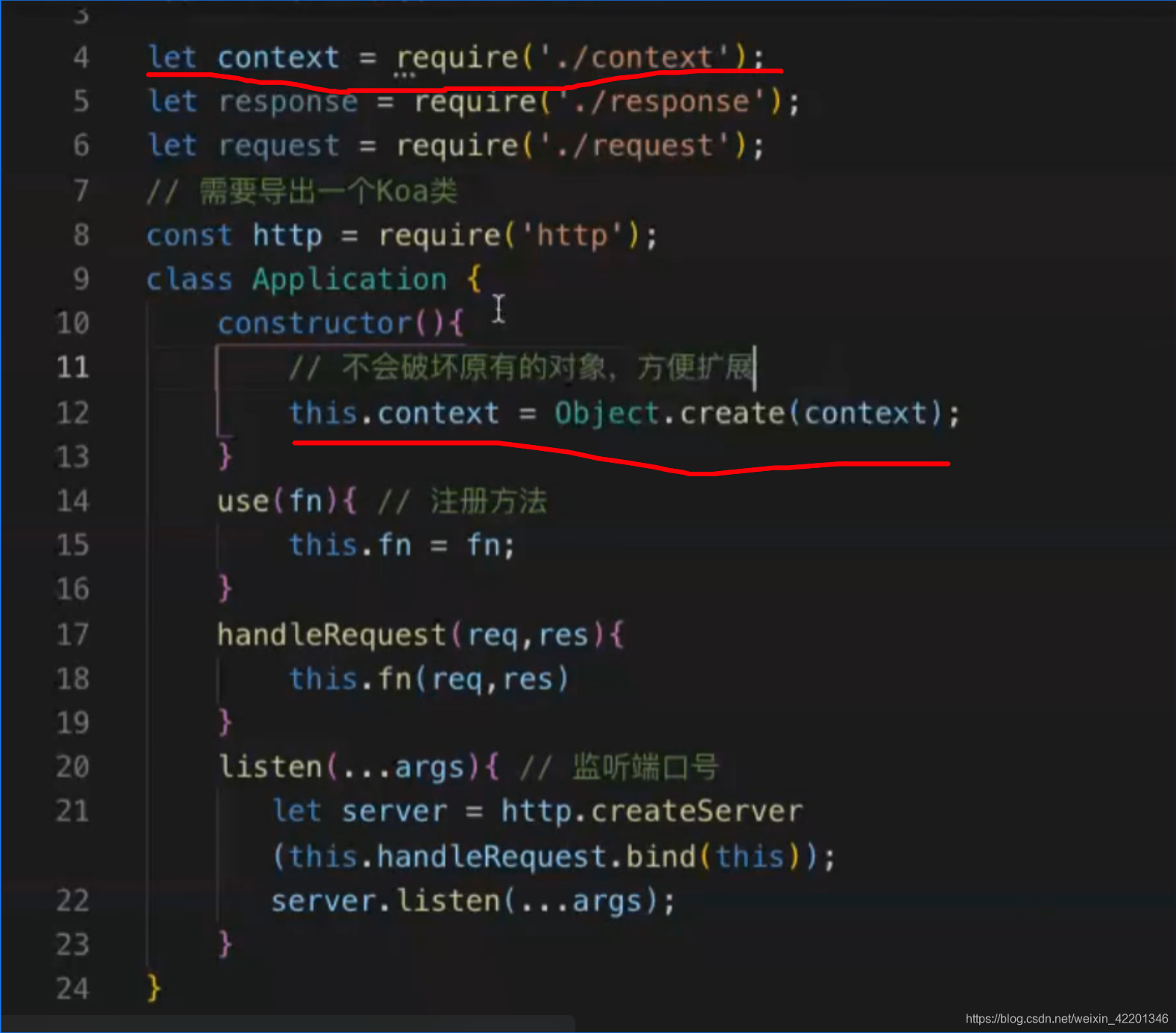Click 'request' variable on line 6
Viewport: 1176px width, 1033px height.
[x=279, y=145]
